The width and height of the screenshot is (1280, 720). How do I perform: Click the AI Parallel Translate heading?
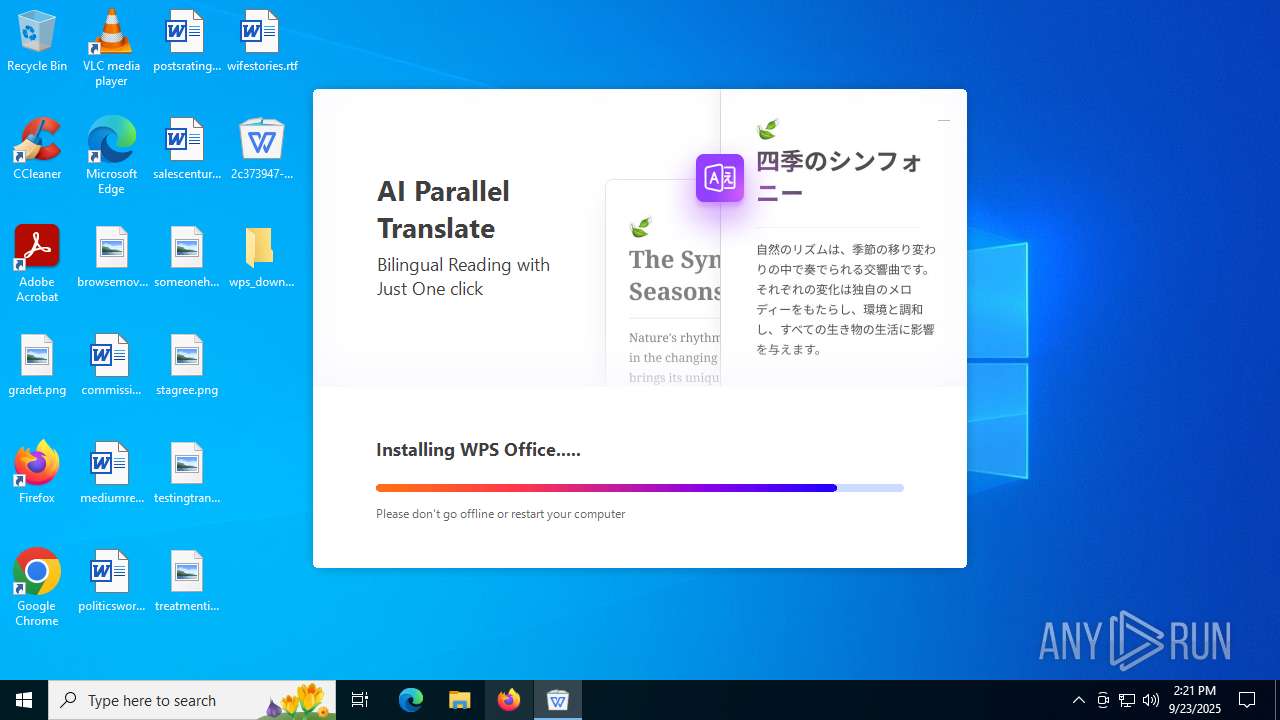443,209
